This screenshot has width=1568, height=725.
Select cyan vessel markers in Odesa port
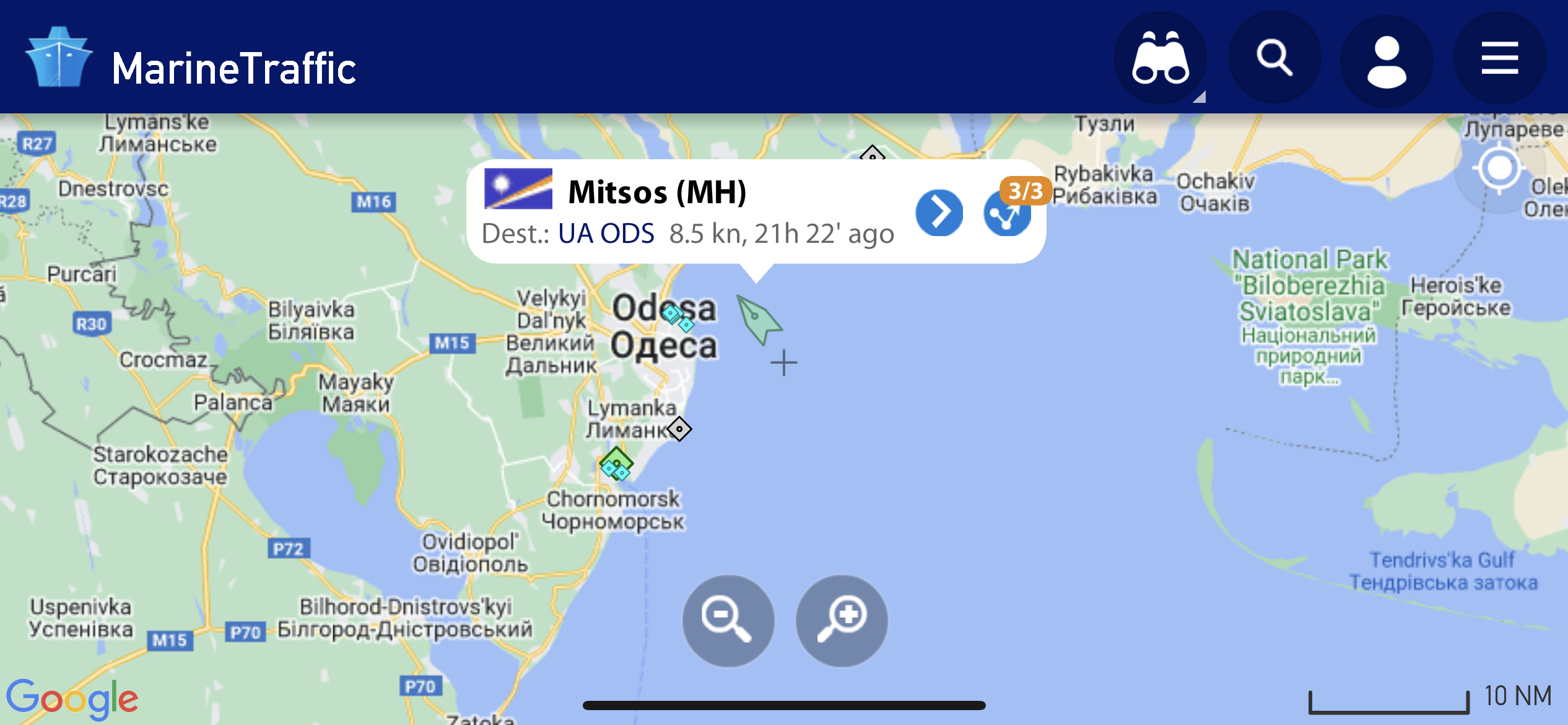[677, 319]
